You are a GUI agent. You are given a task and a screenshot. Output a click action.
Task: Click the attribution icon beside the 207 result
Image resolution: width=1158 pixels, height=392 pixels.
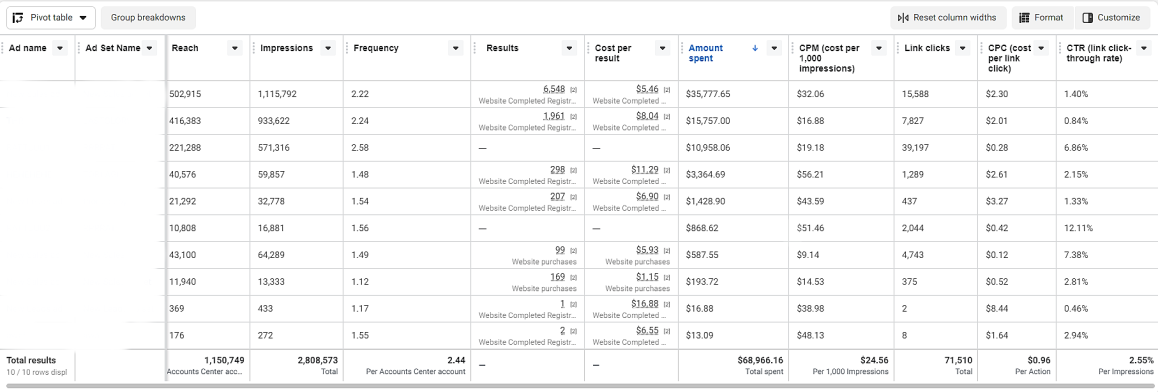click(573, 197)
